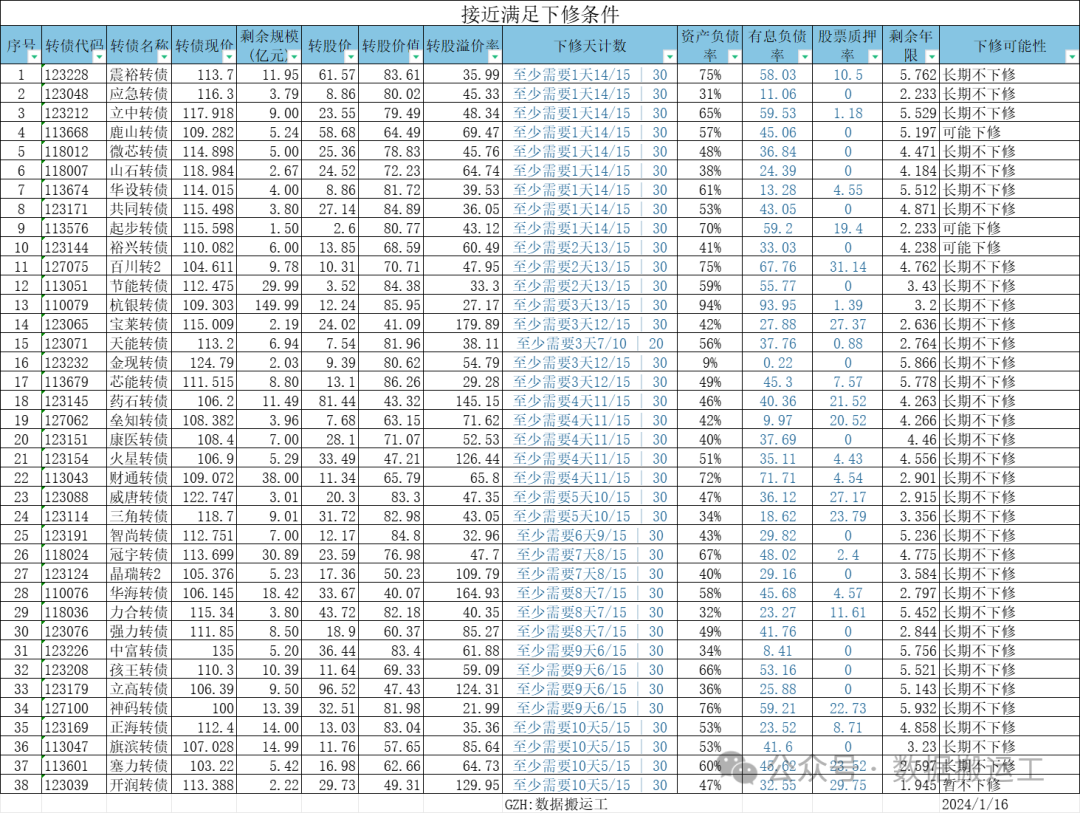The image size is (1080, 813).
Task: Select bond code 123076
Action: pos(74,632)
